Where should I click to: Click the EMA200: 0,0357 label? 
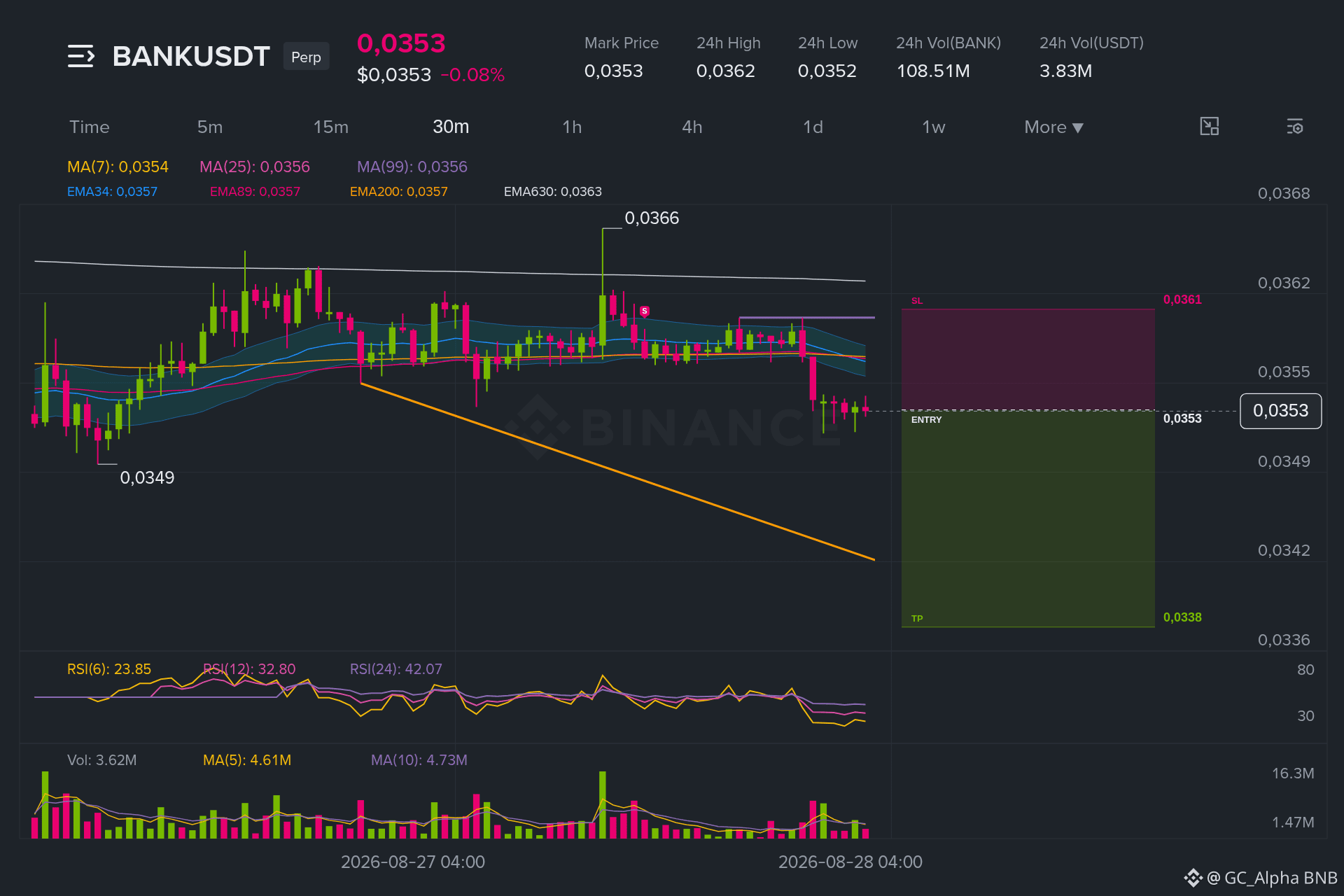pyautogui.click(x=398, y=192)
